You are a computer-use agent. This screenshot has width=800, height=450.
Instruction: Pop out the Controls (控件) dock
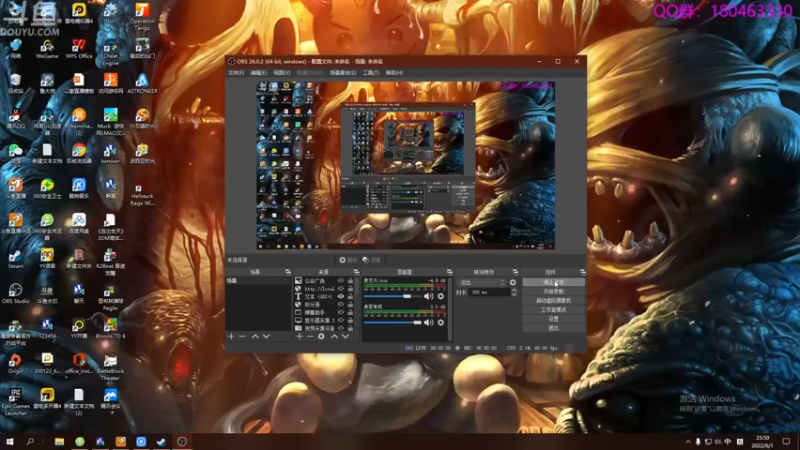tap(583, 272)
